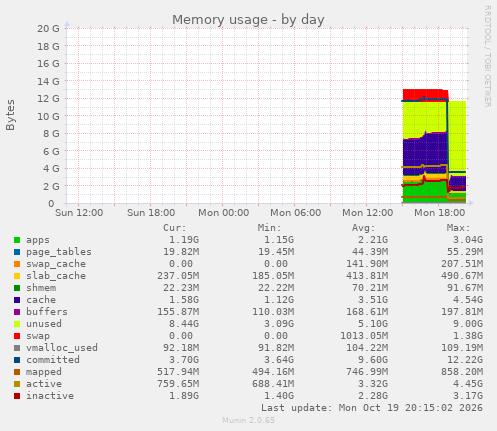Screen dimensions: 497x431
Task: Select the 'unused' legend label
Action: (x=44, y=324)
